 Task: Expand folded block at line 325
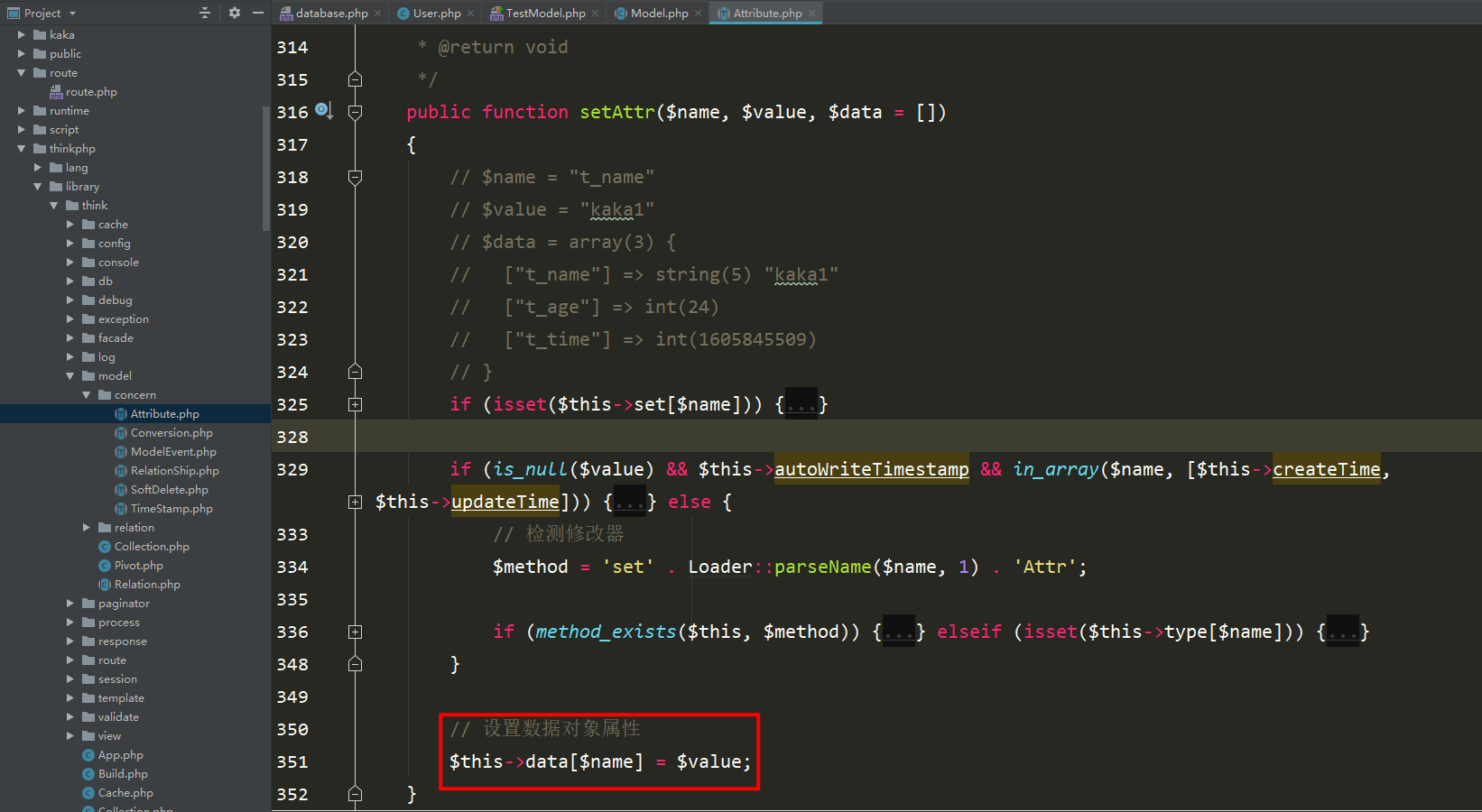(355, 404)
